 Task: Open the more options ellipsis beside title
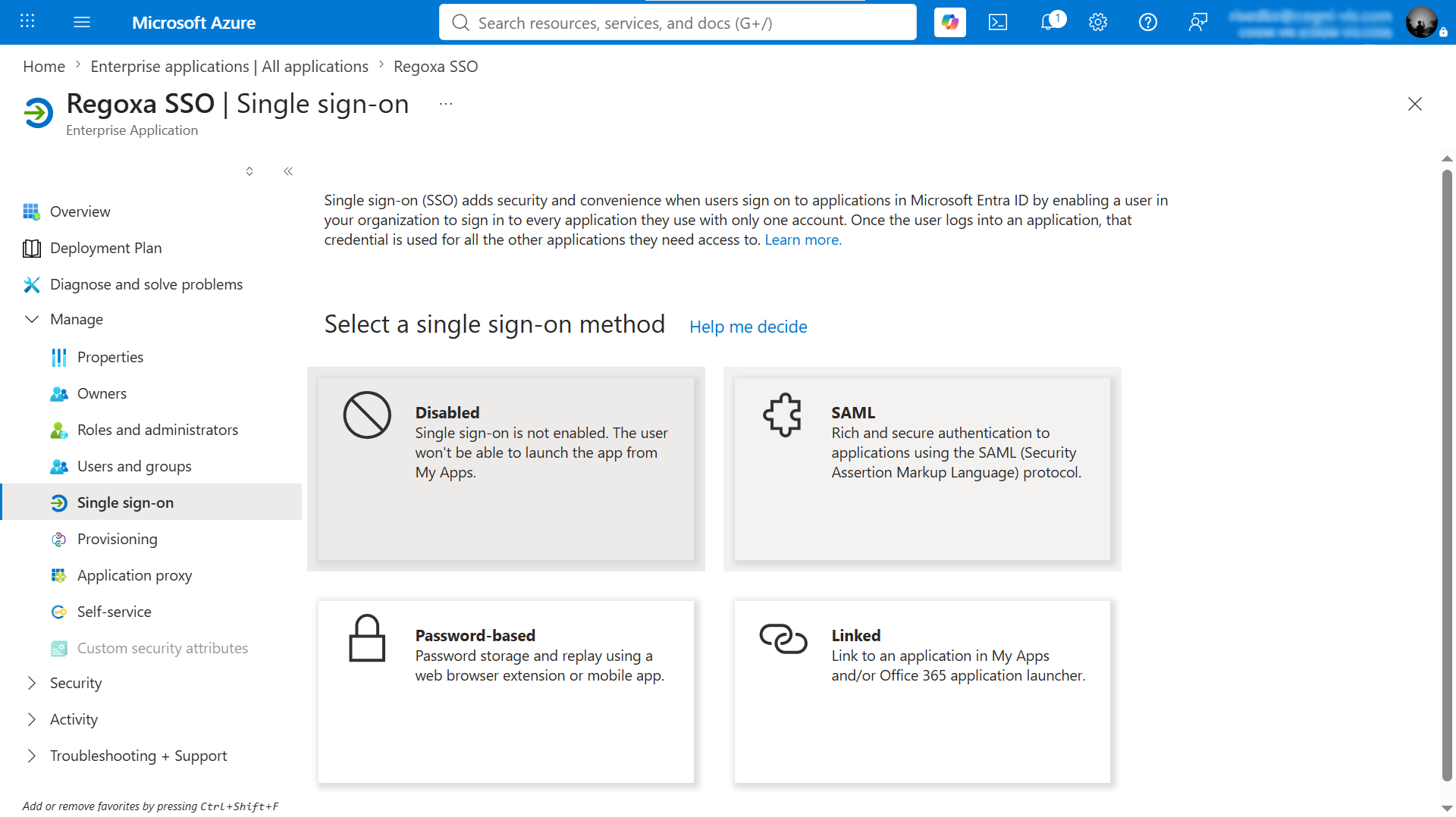tap(446, 104)
